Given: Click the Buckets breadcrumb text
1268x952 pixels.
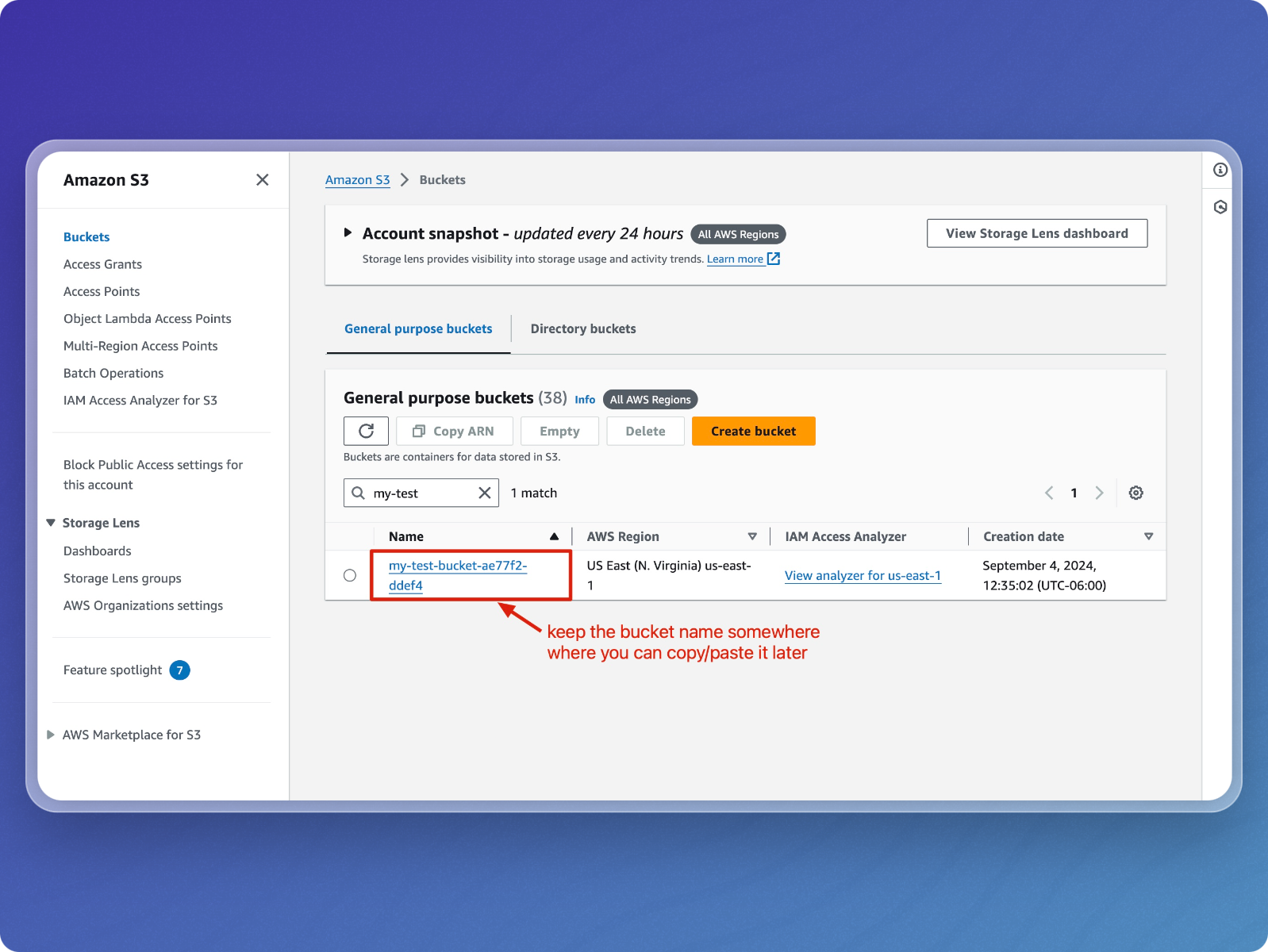Looking at the screenshot, I should pos(442,179).
